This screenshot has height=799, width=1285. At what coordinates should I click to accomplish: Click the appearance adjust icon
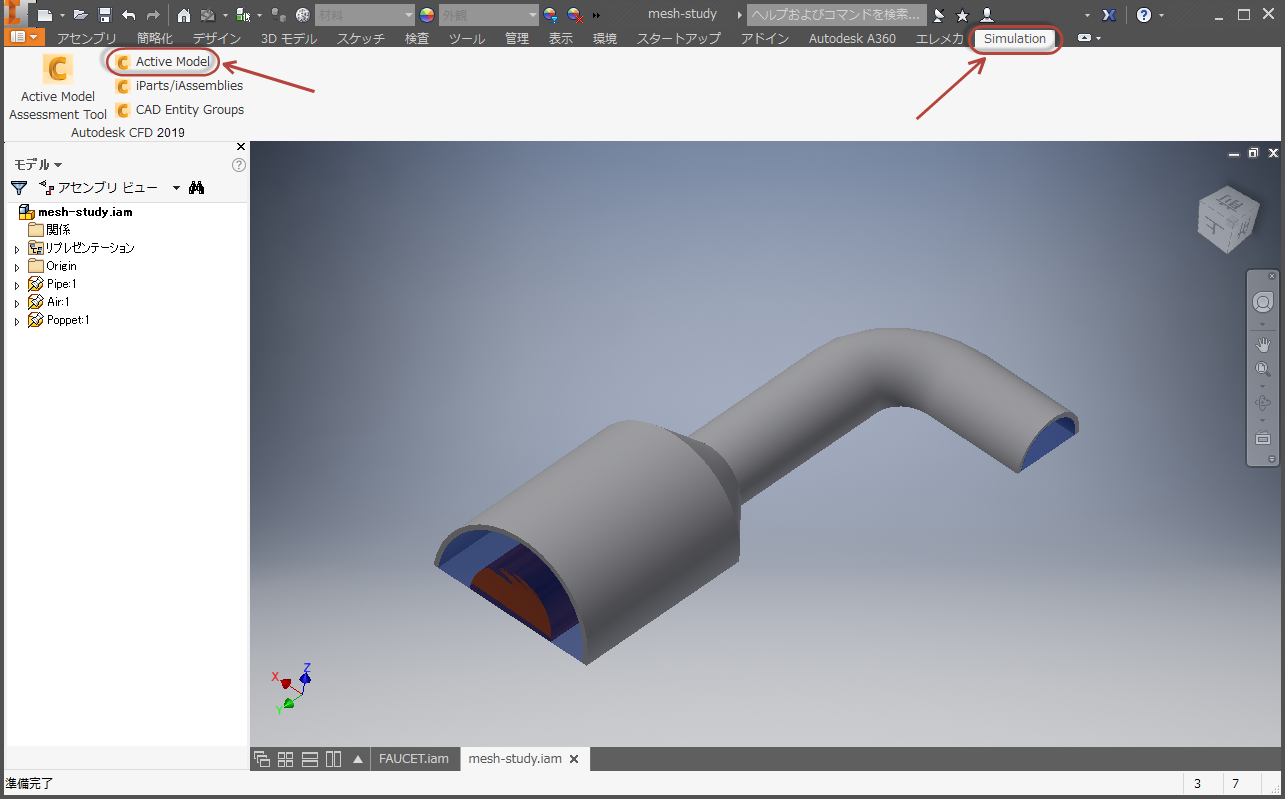551,15
